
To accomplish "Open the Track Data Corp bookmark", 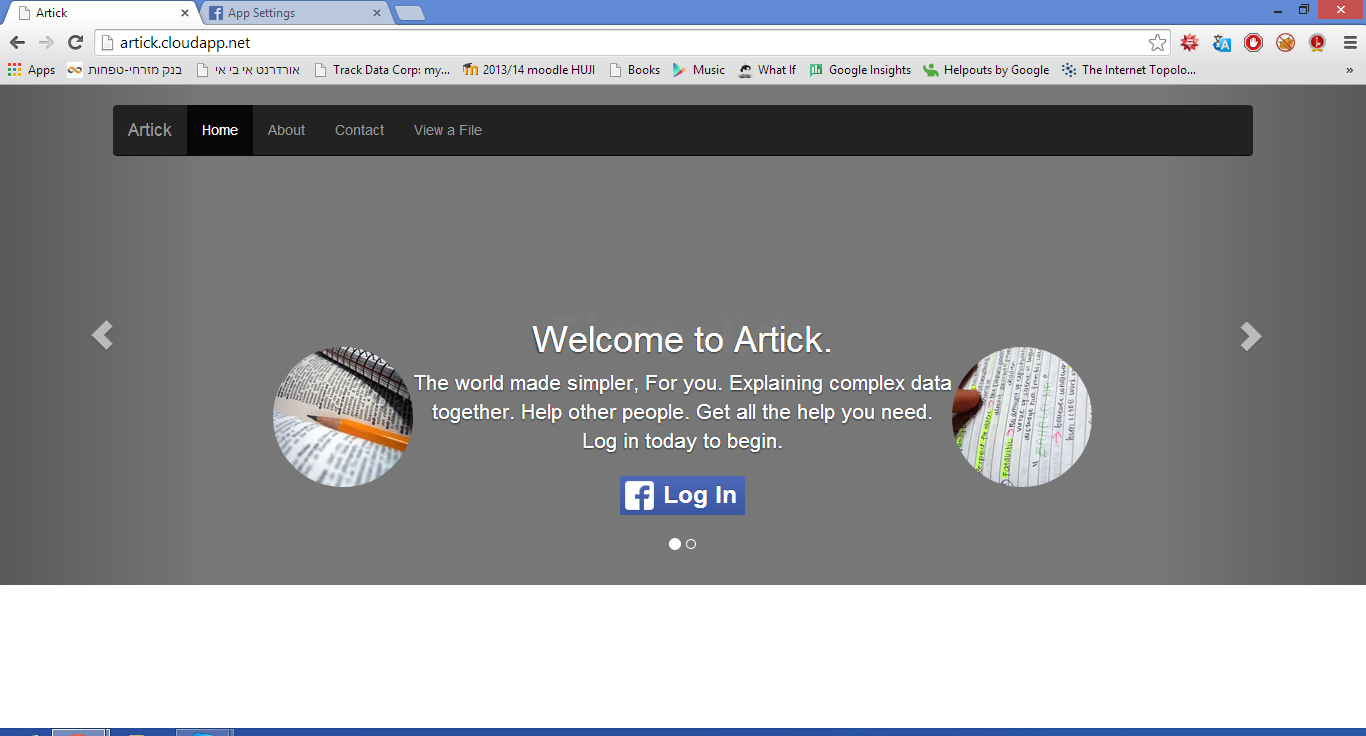I will click(382, 70).
